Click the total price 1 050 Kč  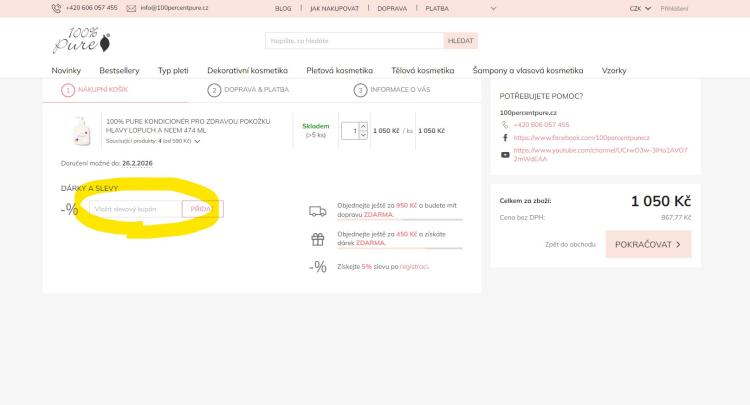coord(661,201)
